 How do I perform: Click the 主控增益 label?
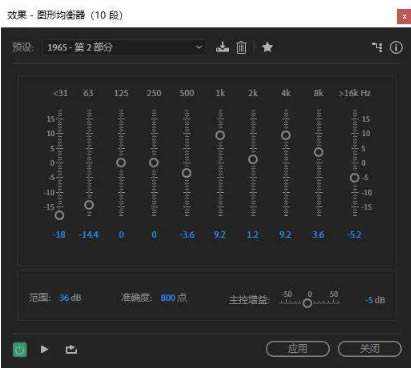click(x=249, y=300)
